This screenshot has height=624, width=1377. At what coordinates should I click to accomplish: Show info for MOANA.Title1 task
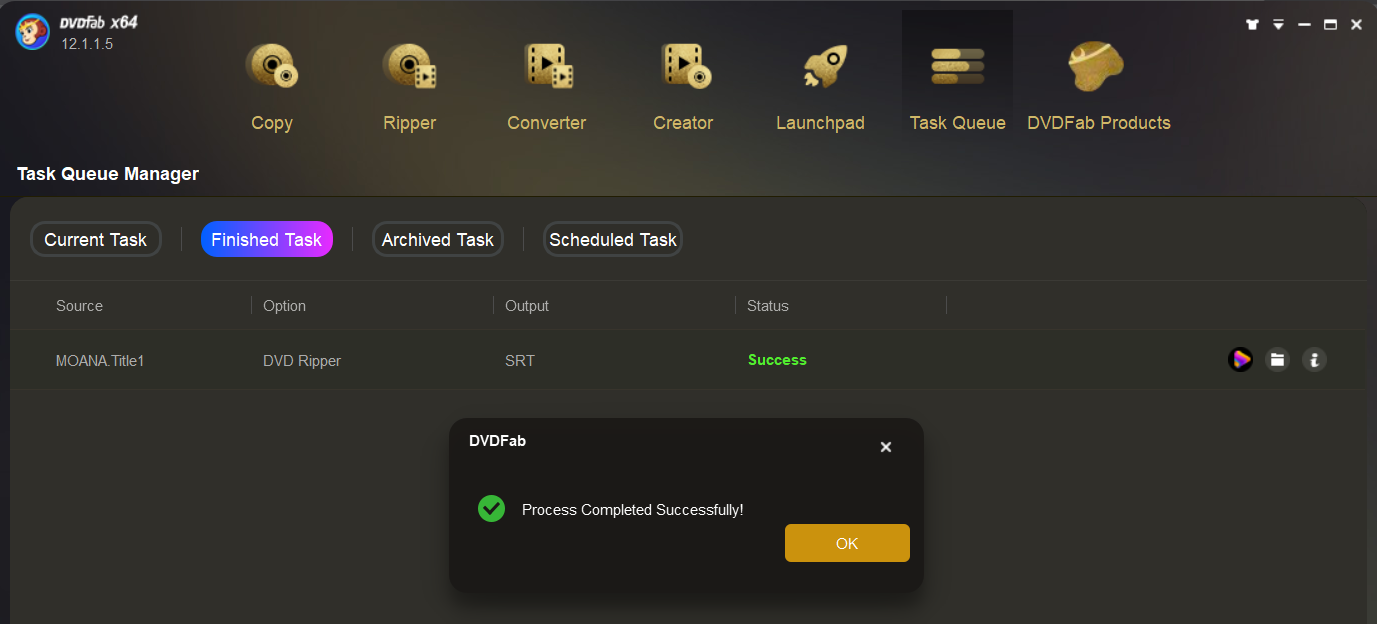[1314, 359]
